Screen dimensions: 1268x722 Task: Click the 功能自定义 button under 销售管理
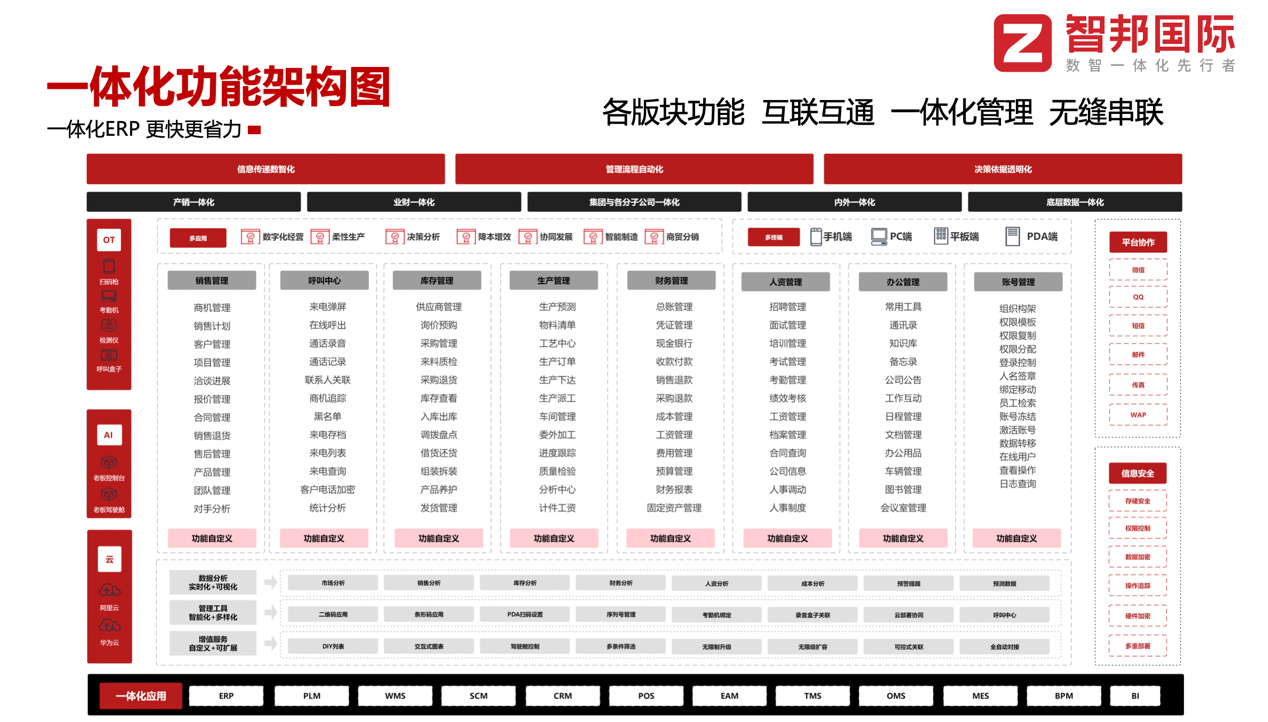(213, 538)
